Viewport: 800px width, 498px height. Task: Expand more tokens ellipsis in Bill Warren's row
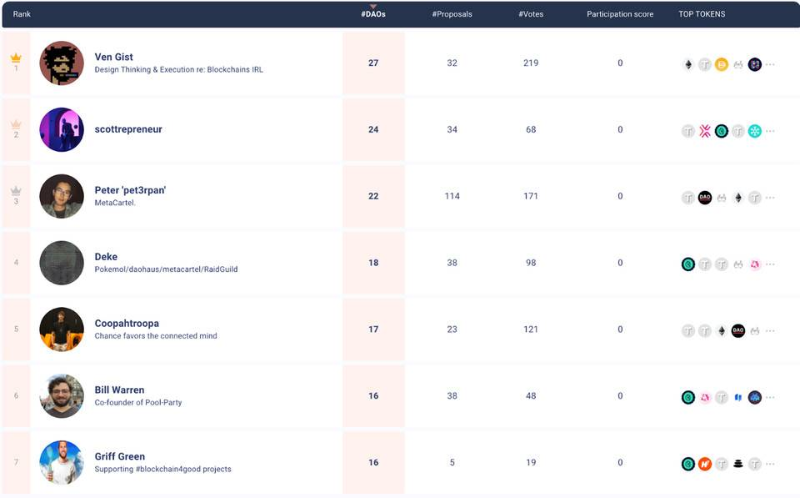[771, 397]
